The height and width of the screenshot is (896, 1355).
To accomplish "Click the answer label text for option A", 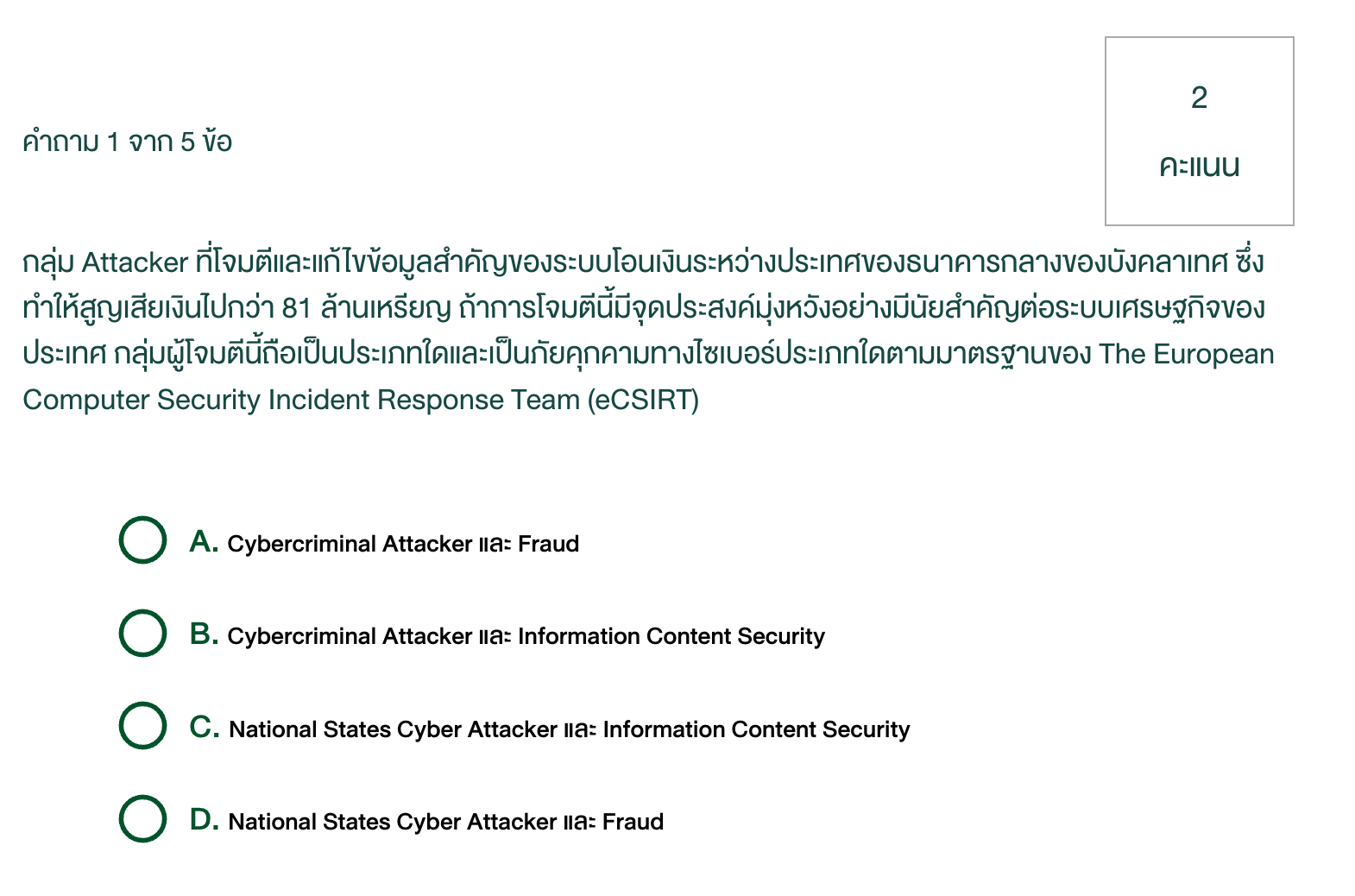I will (x=402, y=544).
